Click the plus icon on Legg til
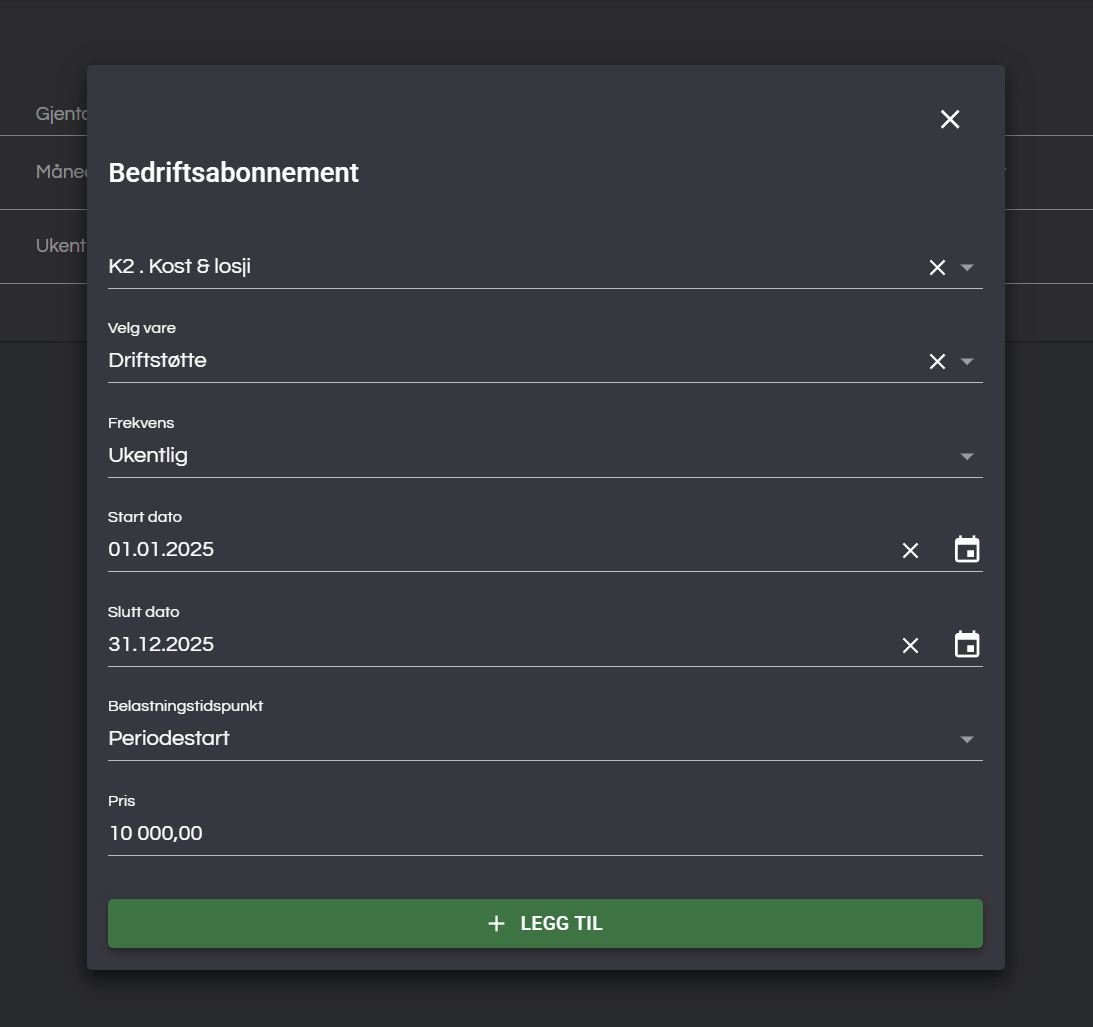Screen dimensions: 1093x1027 point(496,924)
